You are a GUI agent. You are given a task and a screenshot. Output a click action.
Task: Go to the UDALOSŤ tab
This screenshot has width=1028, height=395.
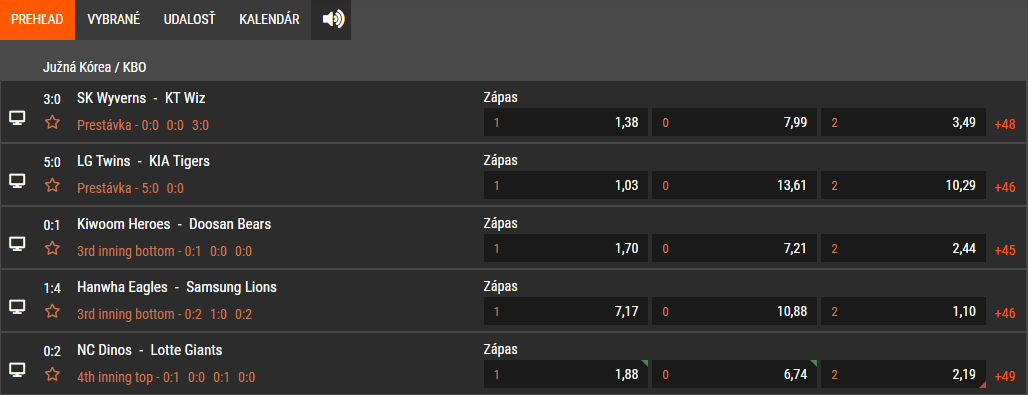point(189,20)
